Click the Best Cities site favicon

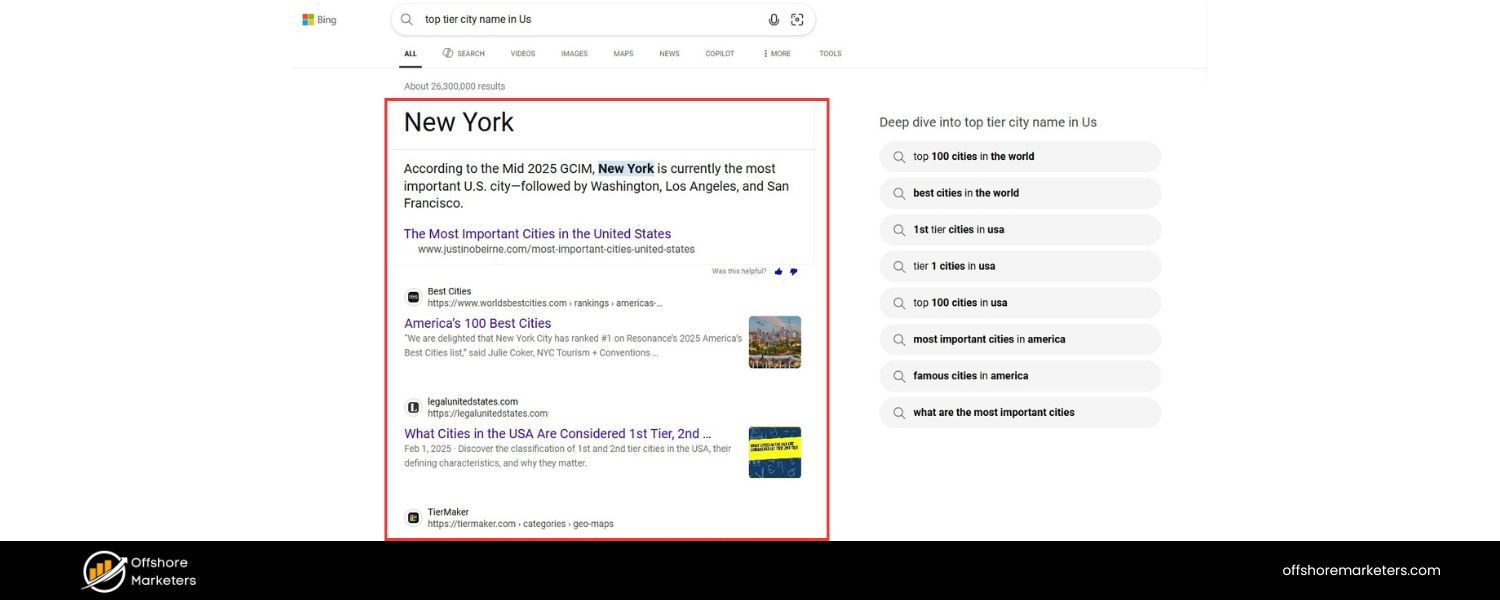coord(413,296)
